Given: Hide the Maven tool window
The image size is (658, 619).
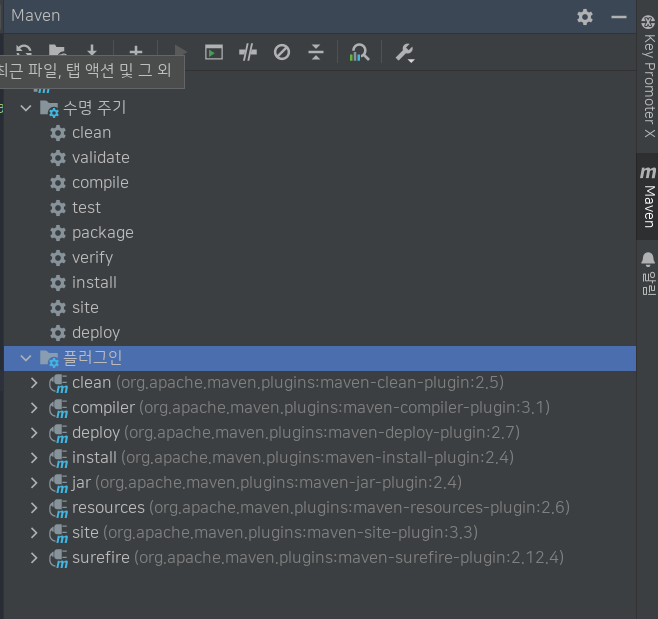Looking at the screenshot, I should click(619, 17).
